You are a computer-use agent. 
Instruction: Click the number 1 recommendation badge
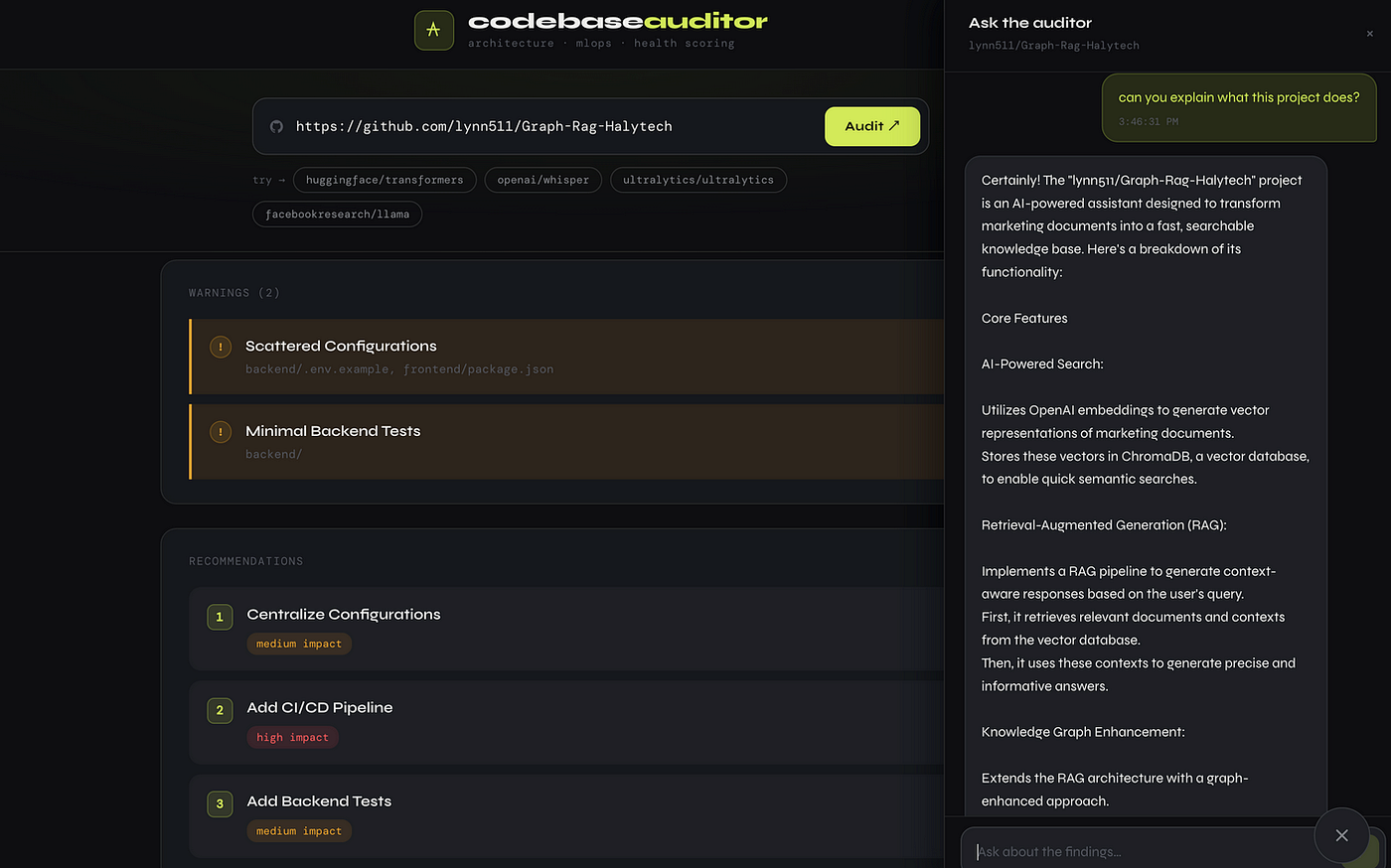(220, 617)
